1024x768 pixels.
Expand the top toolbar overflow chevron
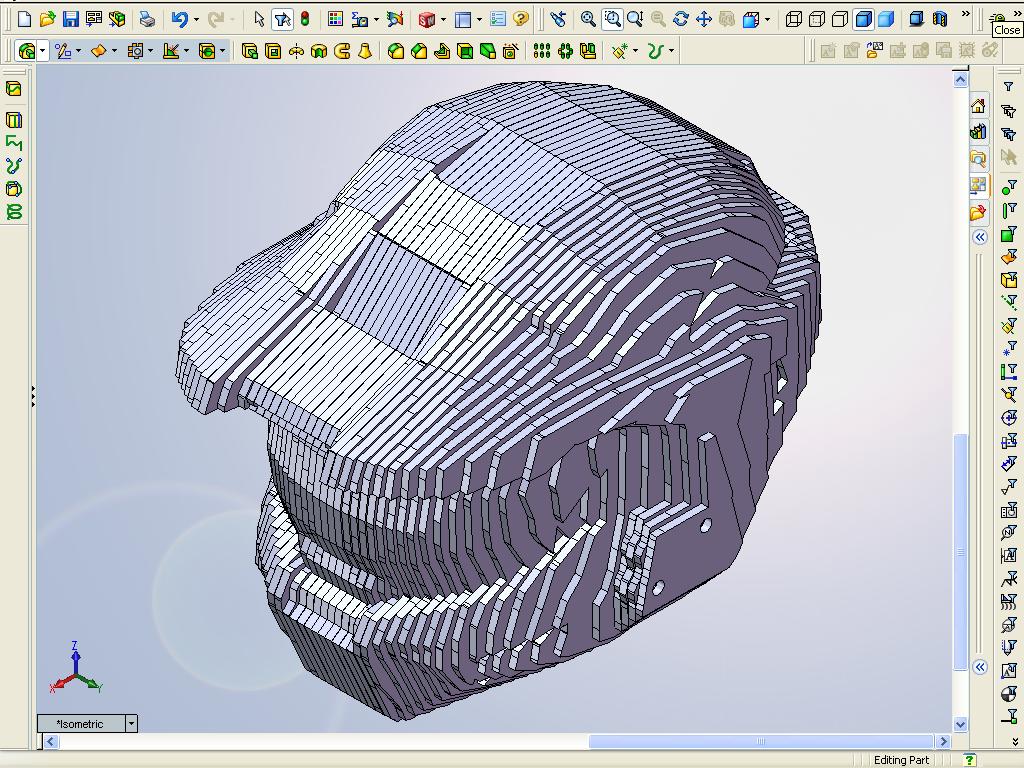coord(966,14)
